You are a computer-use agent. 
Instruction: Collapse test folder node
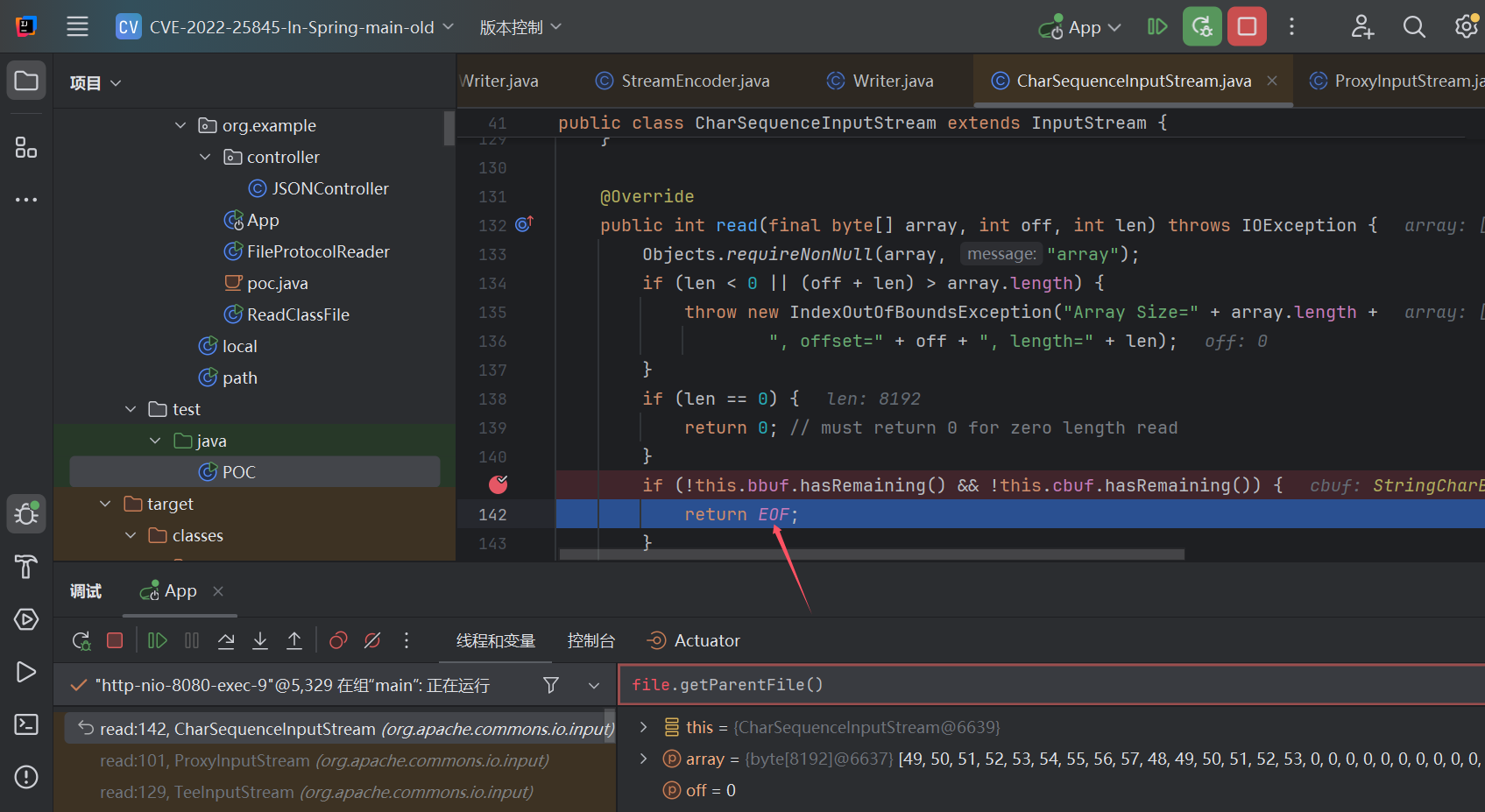(131, 409)
